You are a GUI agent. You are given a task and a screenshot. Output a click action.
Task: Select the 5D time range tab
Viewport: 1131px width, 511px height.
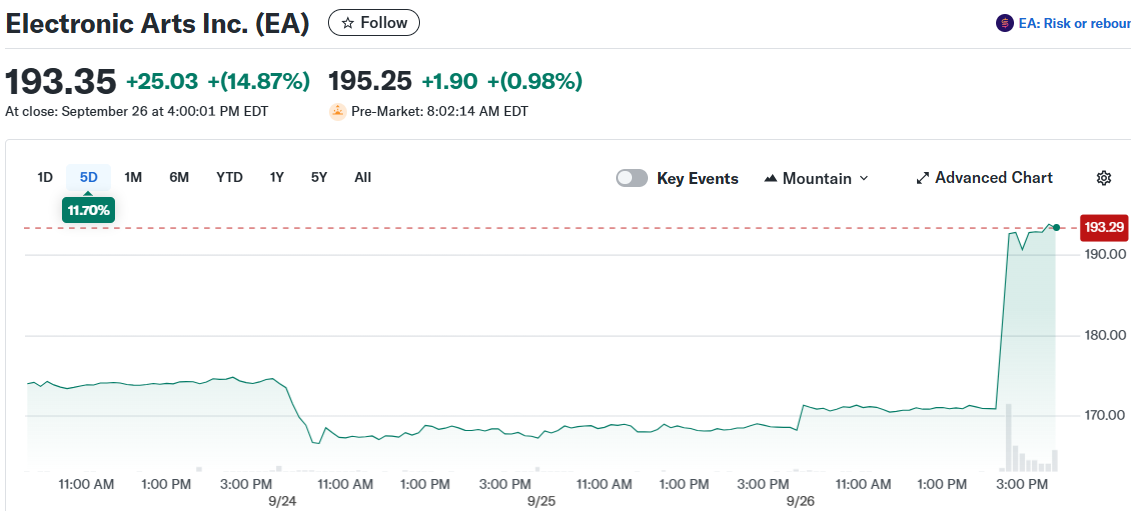click(x=89, y=178)
